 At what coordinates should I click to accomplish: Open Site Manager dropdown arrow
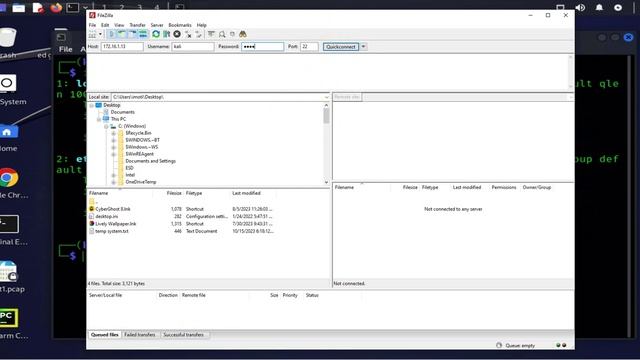point(100,34)
